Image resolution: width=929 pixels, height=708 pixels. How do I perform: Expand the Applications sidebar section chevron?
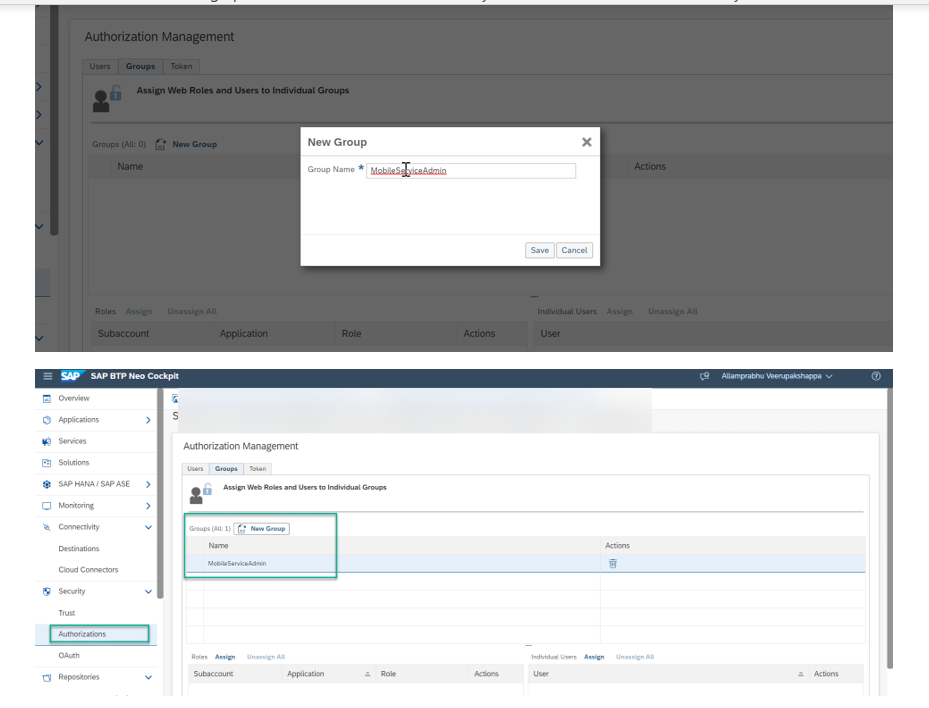[x=148, y=420]
